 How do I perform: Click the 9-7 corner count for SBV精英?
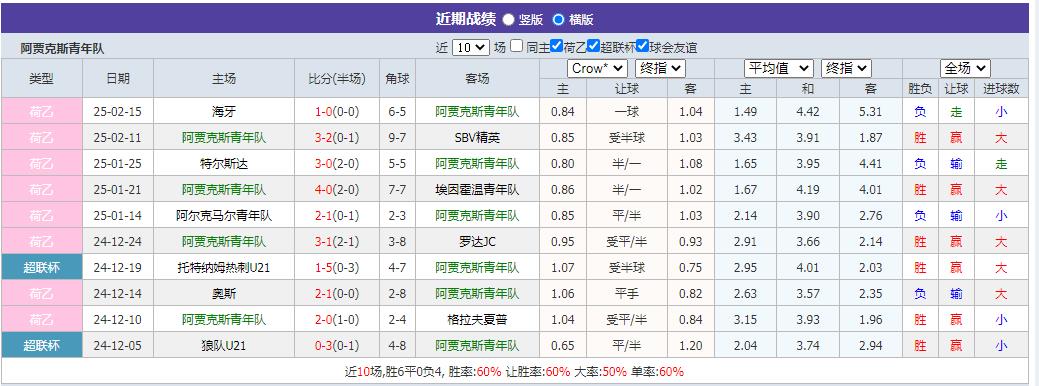tap(397, 138)
